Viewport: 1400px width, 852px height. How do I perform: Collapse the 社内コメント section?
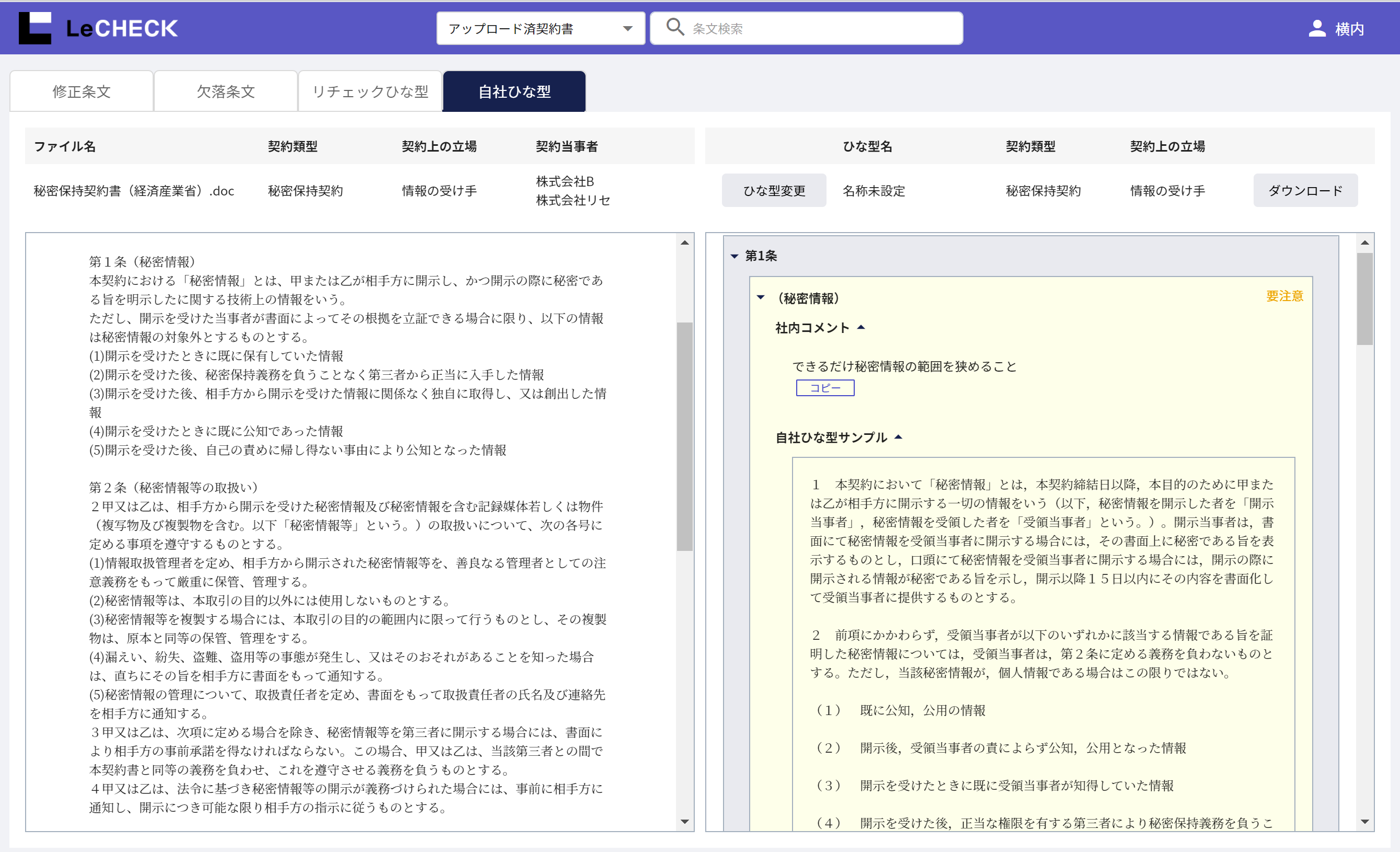click(861, 328)
